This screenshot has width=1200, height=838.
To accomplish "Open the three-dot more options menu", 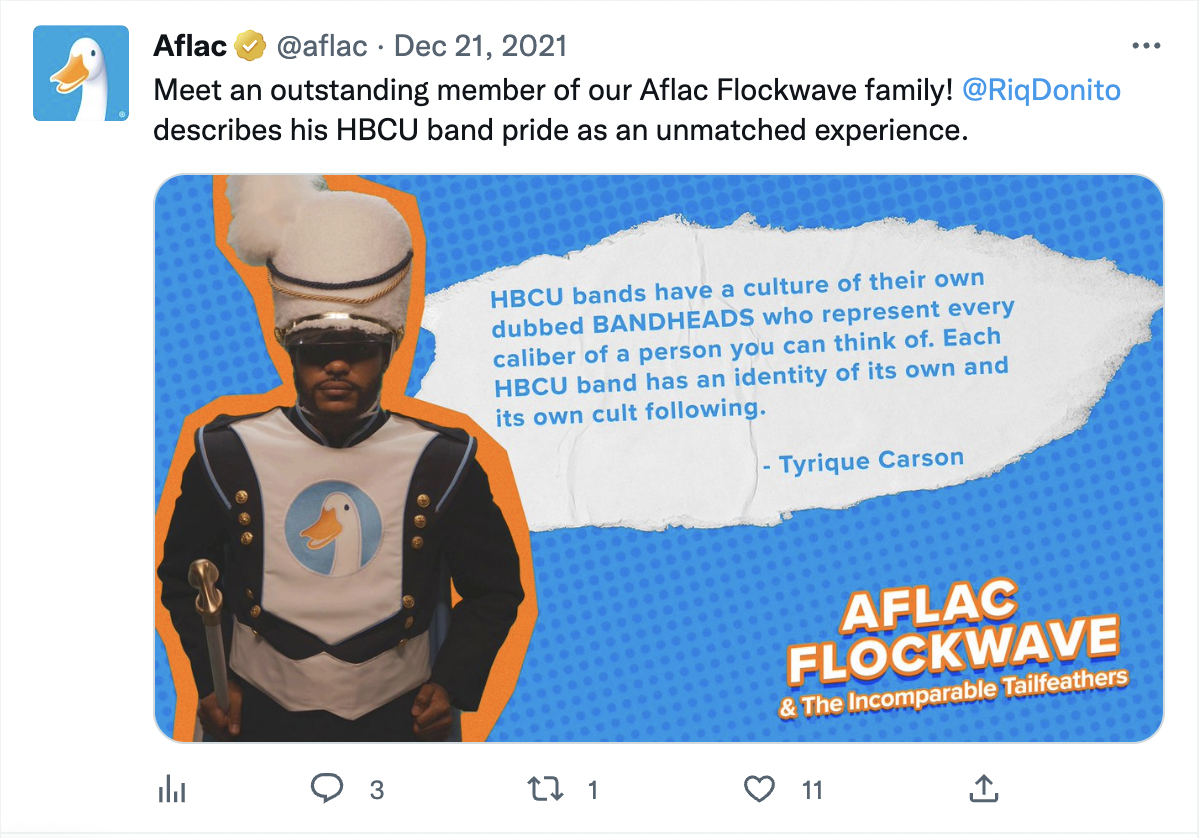I will [x=1145, y=46].
